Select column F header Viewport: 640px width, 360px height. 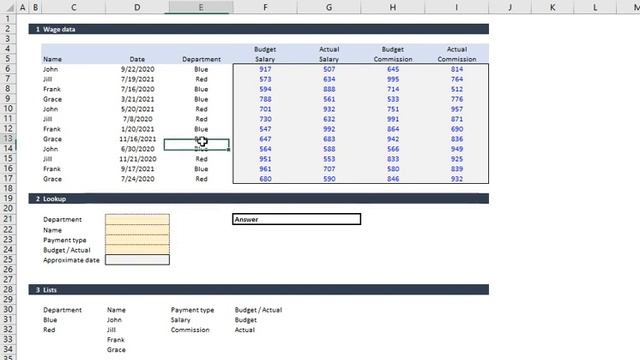click(265, 7)
